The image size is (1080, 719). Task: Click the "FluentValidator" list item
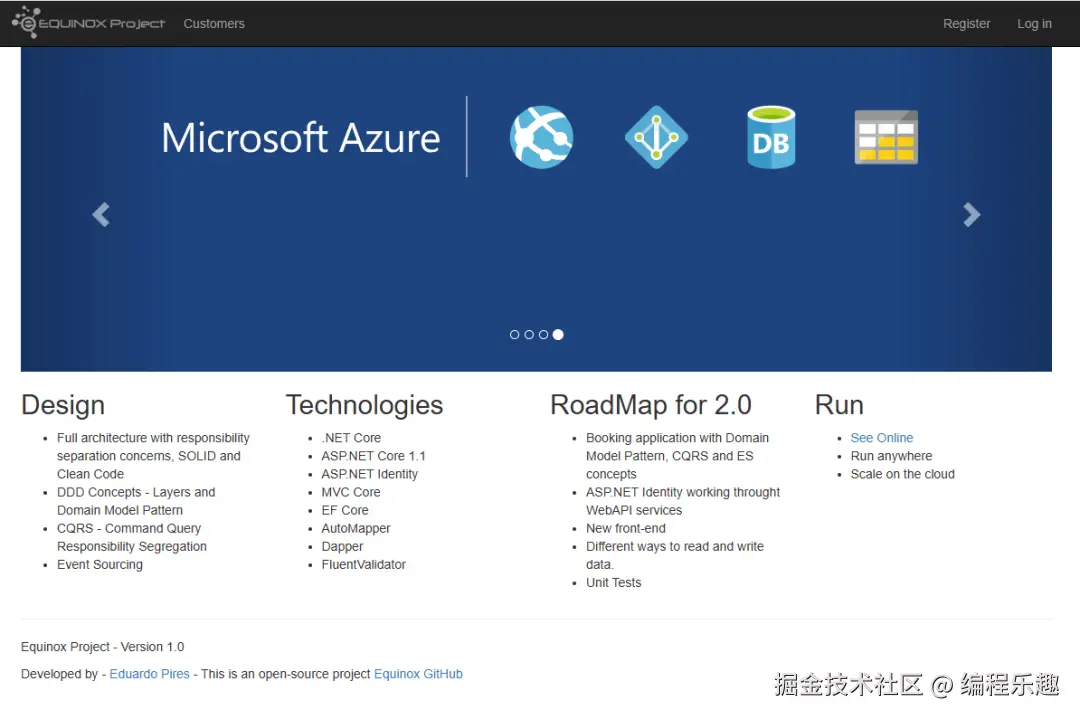364,565
